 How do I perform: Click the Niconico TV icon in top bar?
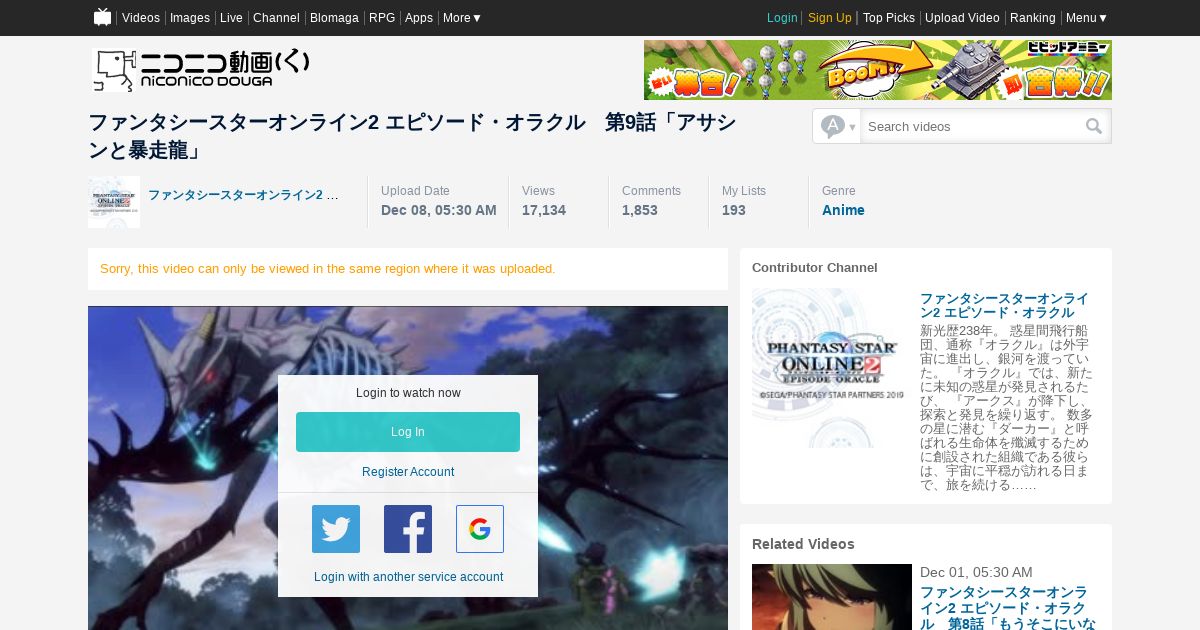(102, 17)
